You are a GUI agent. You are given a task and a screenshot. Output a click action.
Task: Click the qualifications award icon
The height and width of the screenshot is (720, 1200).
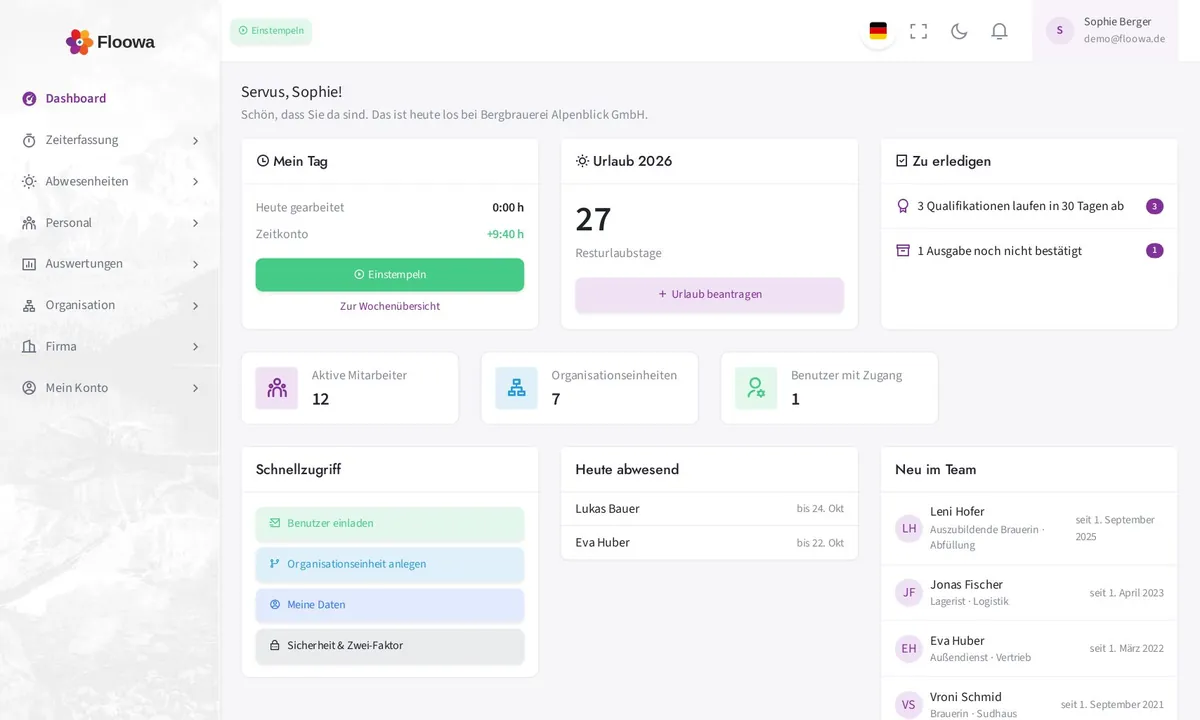pyautogui.click(x=903, y=206)
